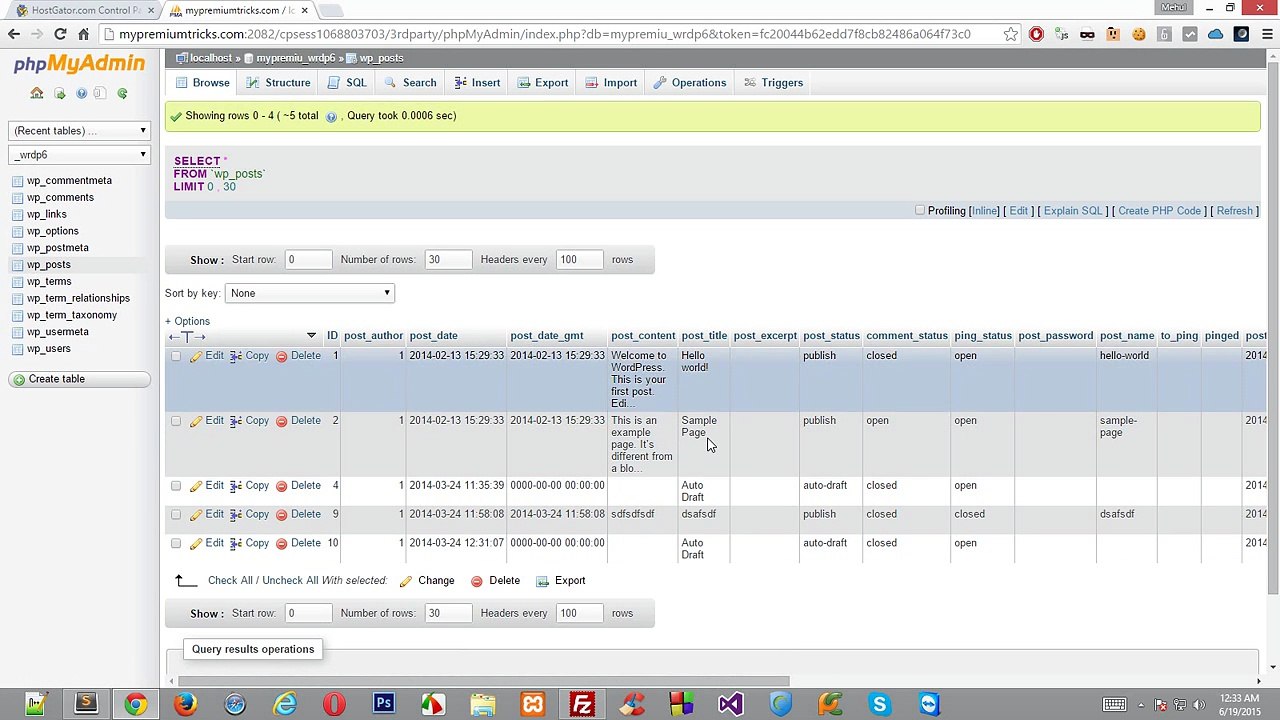Tick checkbox for row ID 9
Viewport: 1280px width, 720px height.
[176, 515]
